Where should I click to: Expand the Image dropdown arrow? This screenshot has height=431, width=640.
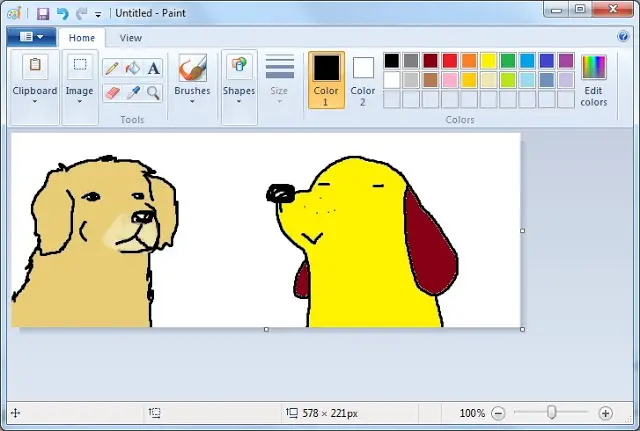(x=80, y=101)
